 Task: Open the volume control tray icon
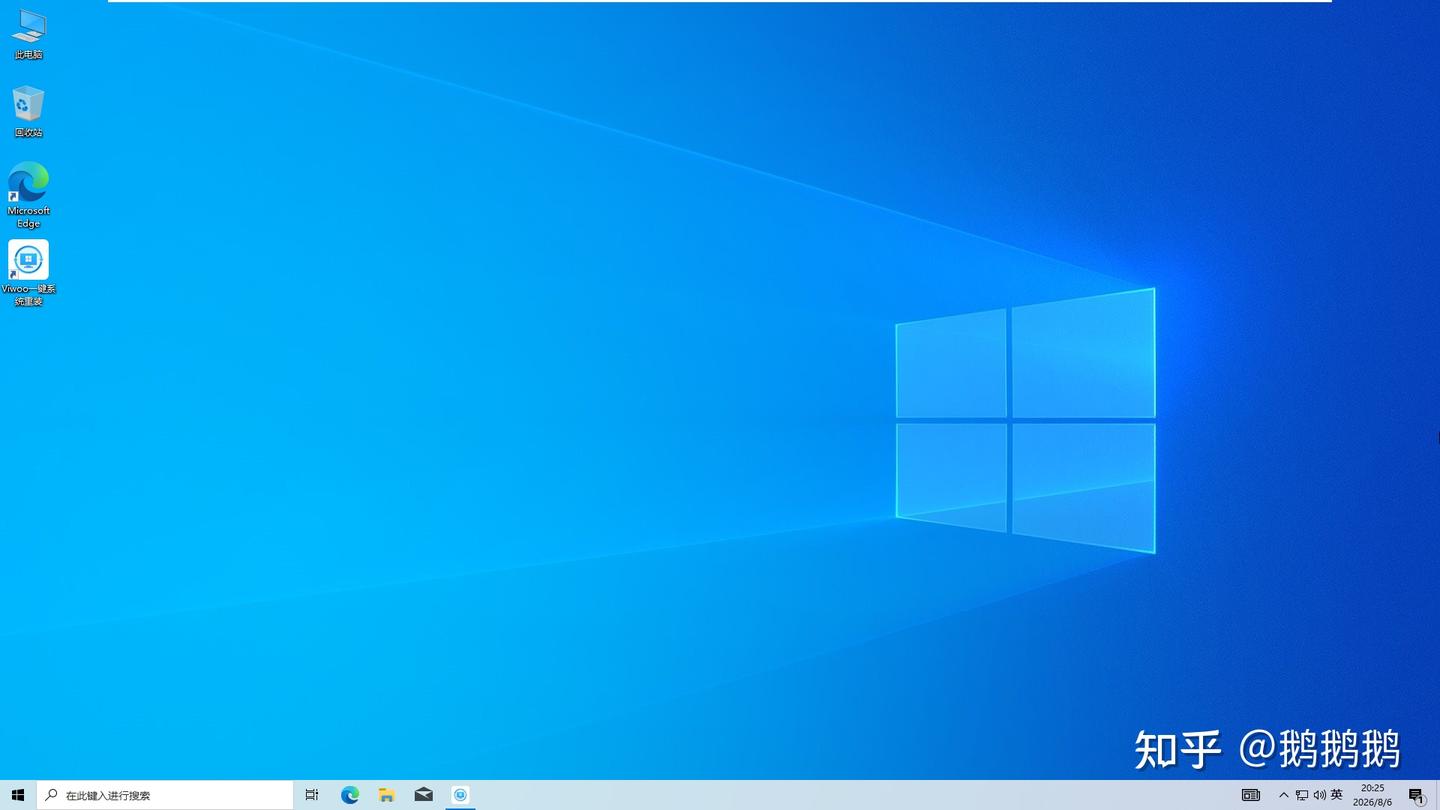tap(1319, 795)
